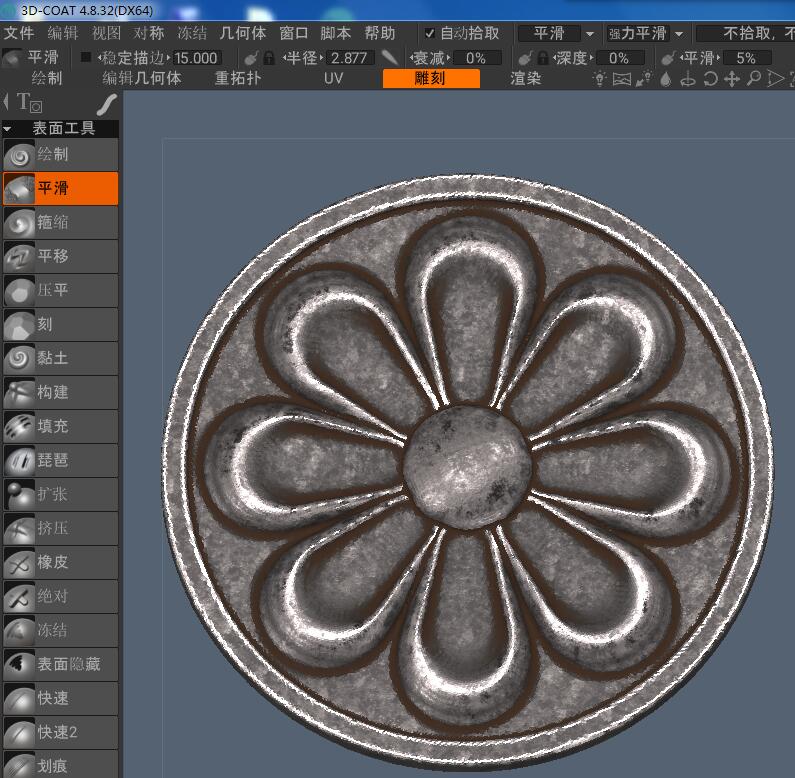
Task: Select the 琵琶 sculpt tool
Action: 60,460
